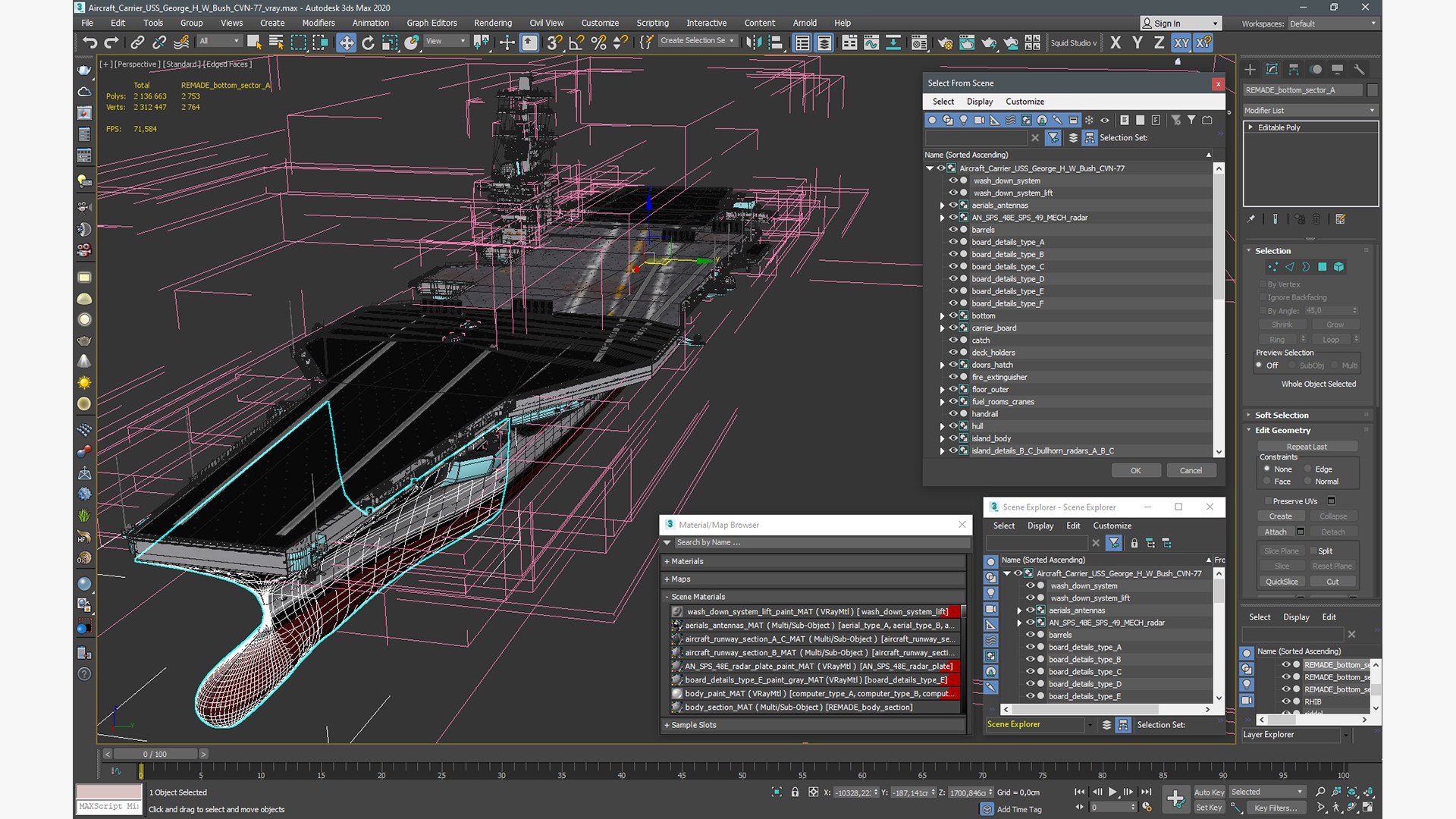Open Customize menu in Select From Scene
Image resolution: width=1456 pixels, height=819 pixels.
tap(1025, 102)
